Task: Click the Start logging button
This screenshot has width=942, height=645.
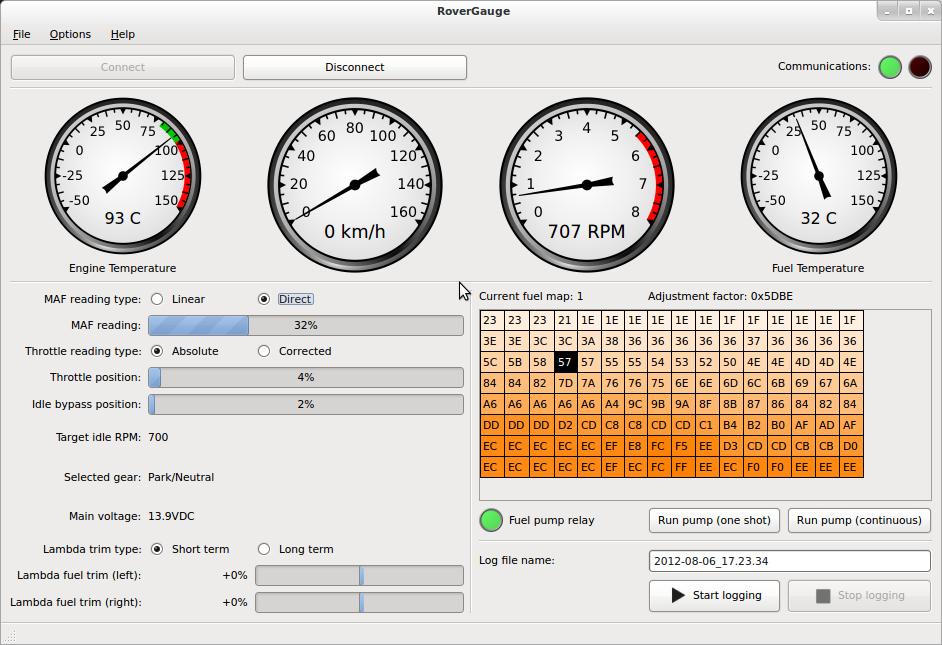Action: [x=714, y=595]
